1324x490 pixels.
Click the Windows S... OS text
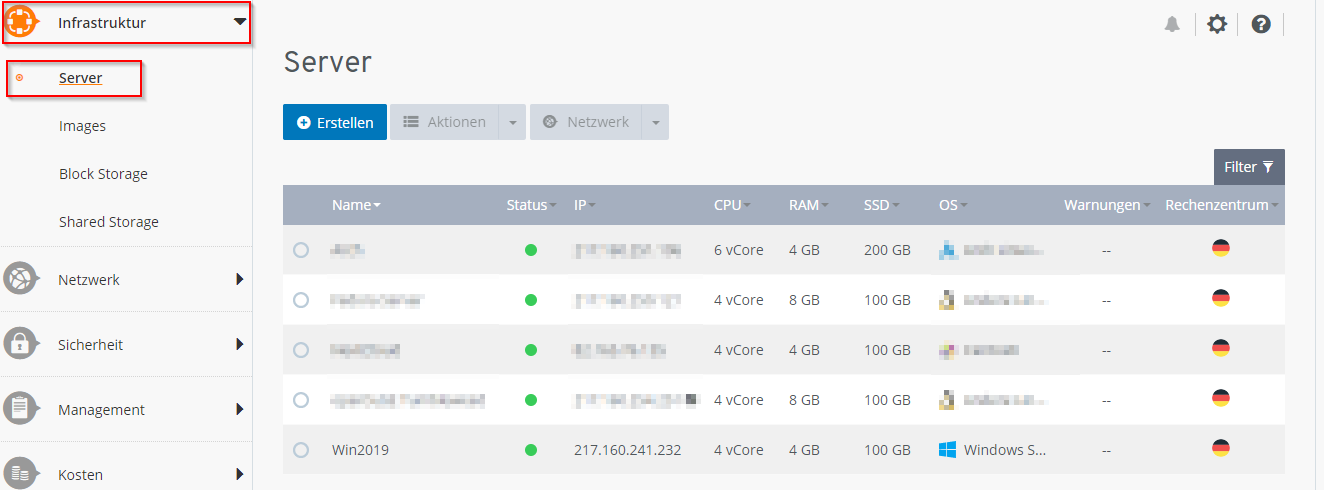click(1006, 450)
